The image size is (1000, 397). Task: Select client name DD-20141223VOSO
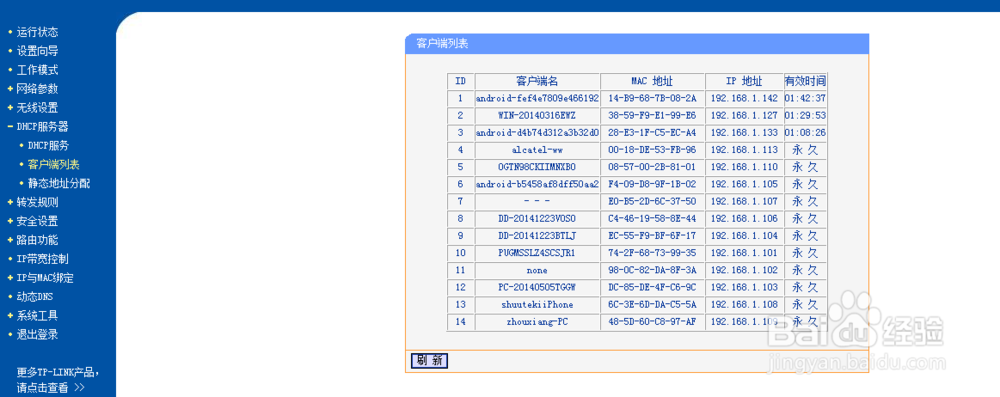tap(537, 219)
